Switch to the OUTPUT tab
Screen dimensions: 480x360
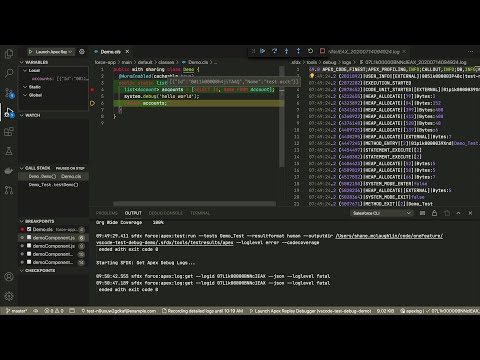(x=133, y=213)
